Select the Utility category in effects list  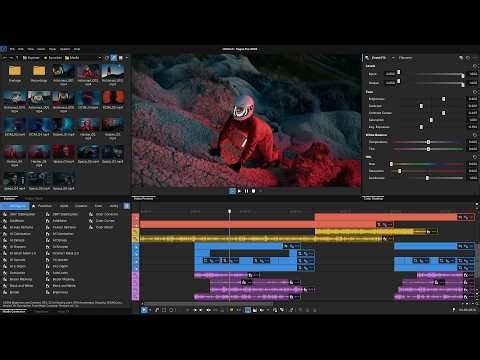coord(114,206)
